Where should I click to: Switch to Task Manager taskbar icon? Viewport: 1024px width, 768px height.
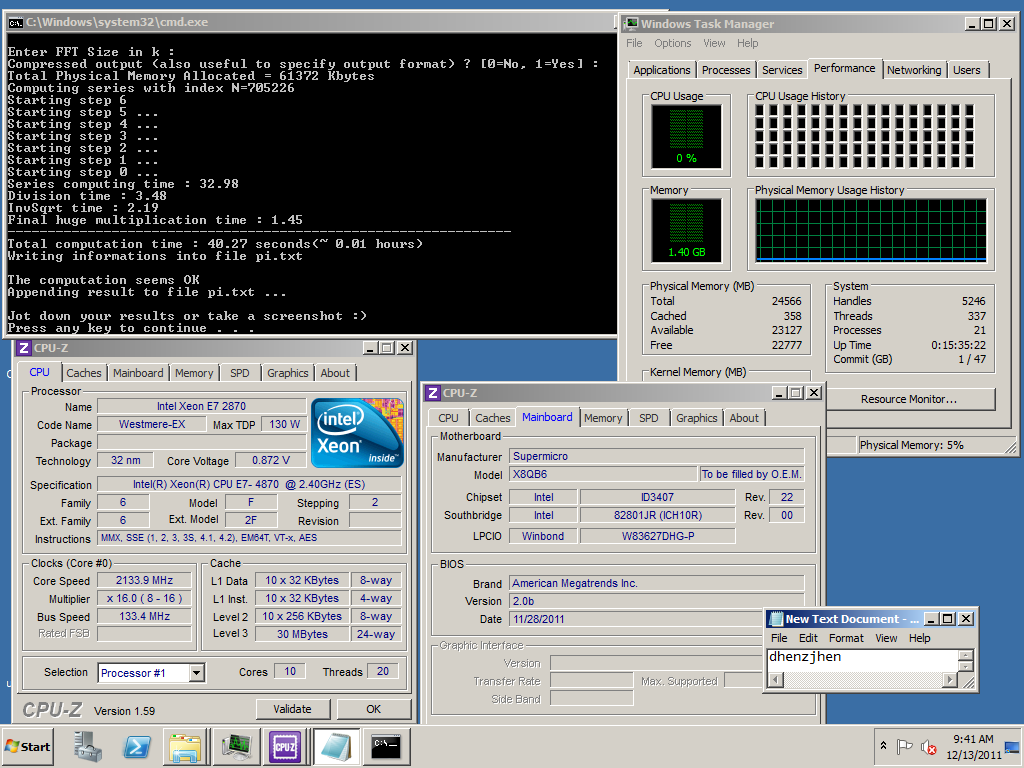[236, 746]
